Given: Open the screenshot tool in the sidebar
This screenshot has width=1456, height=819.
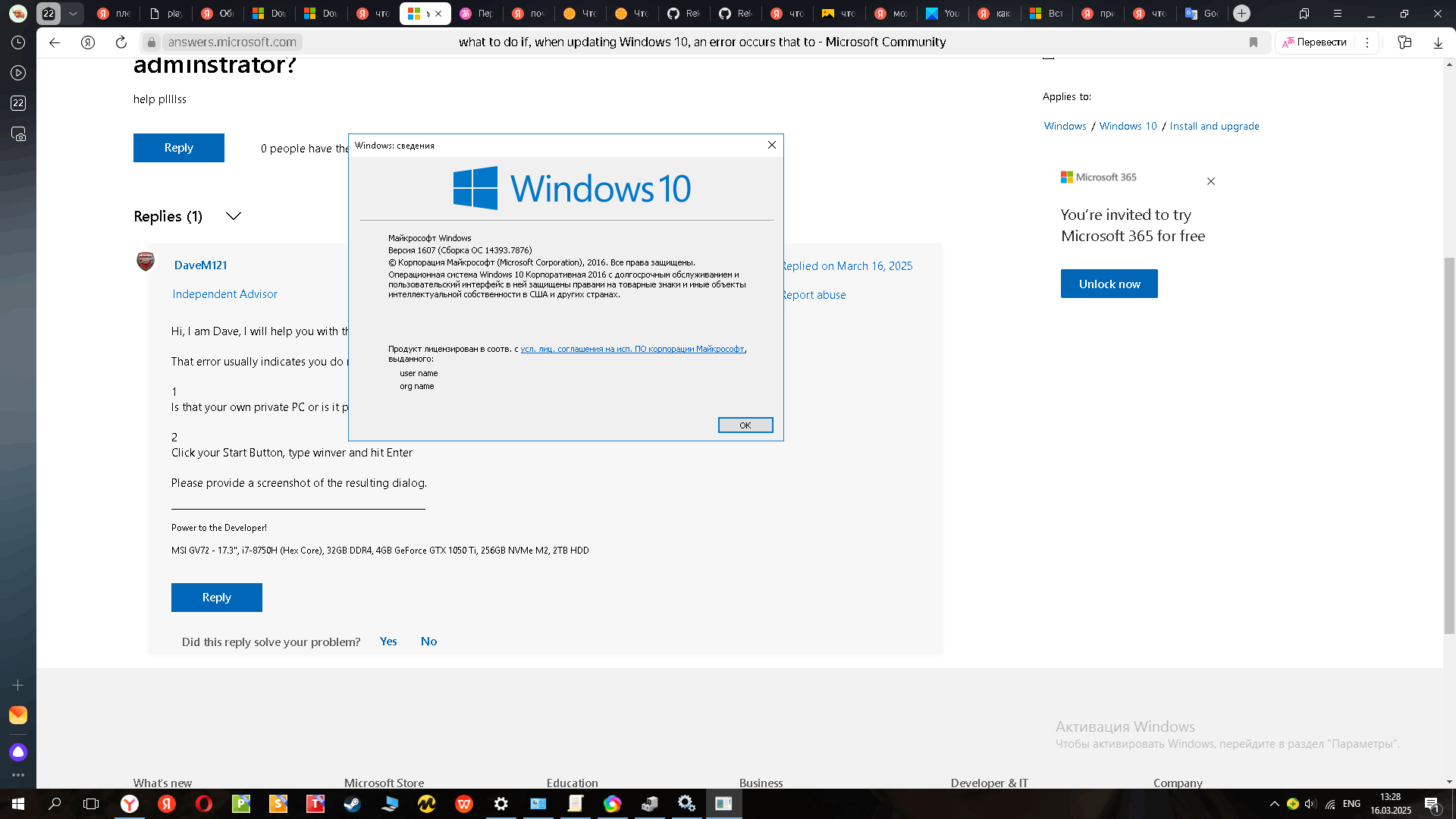Looking at the screenshot, I should pyautogui.click(x=18, y=134).
